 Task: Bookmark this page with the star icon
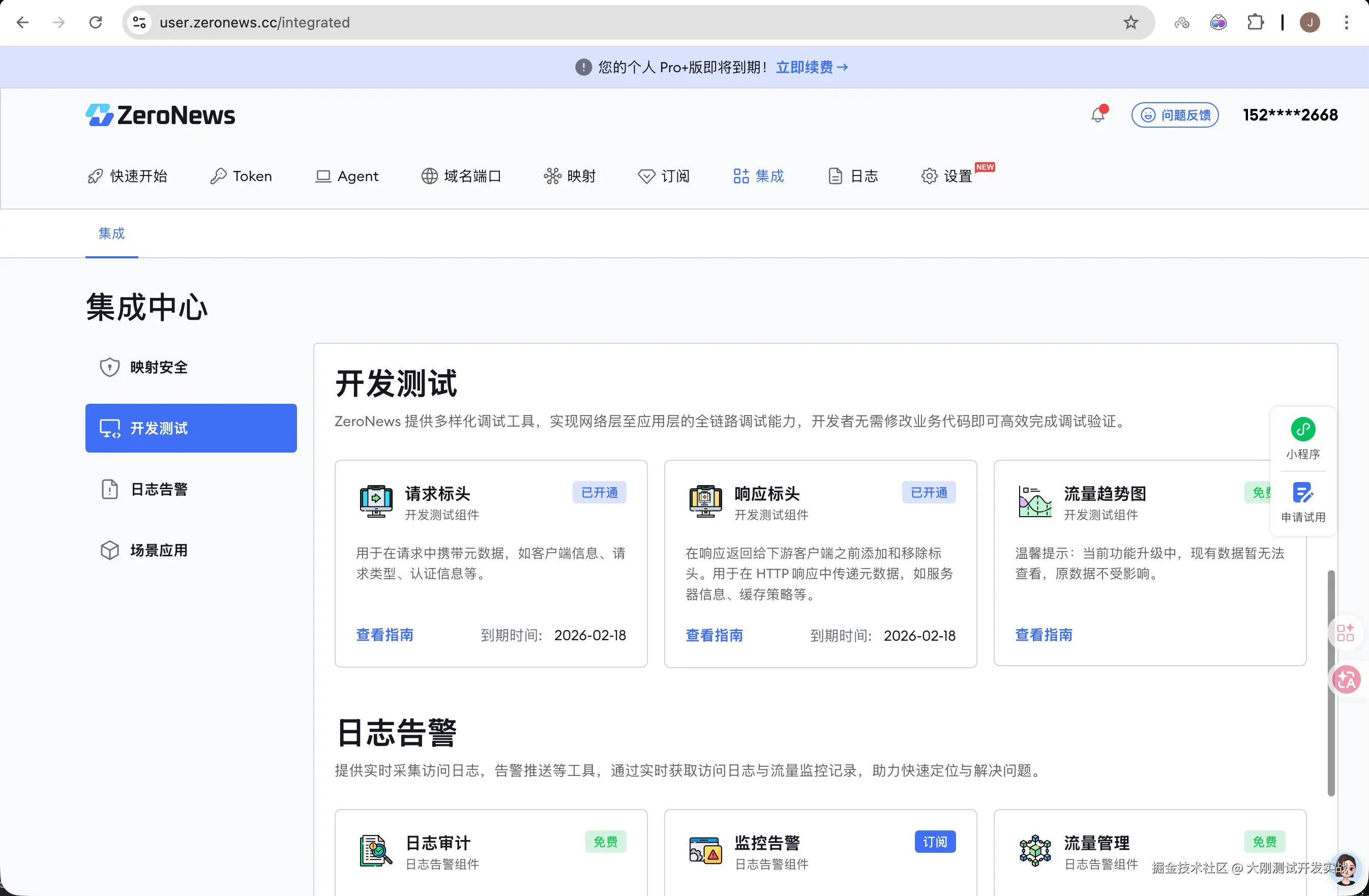click(1130, 22)
